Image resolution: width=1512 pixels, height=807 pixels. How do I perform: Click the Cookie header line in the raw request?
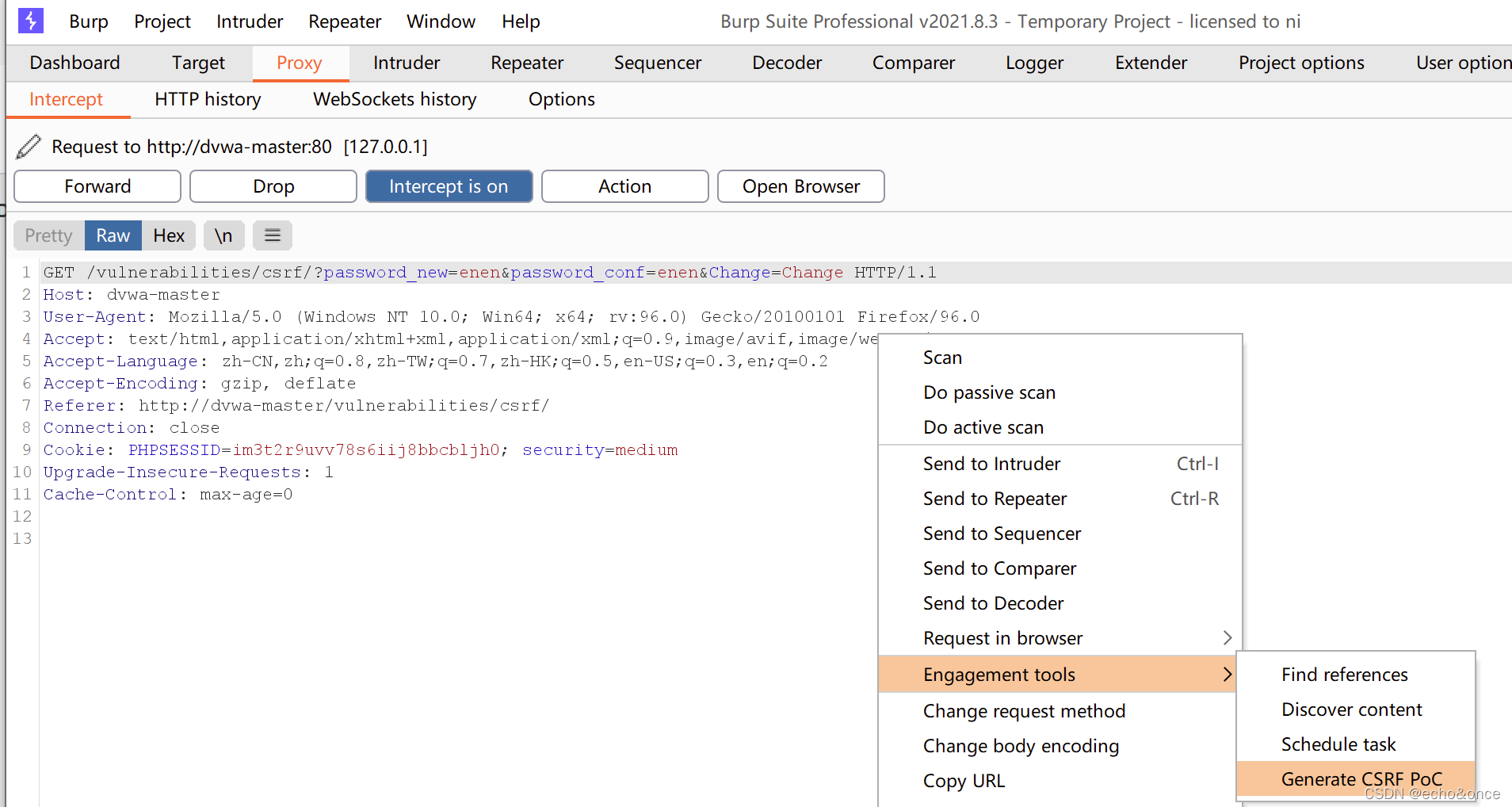point(361,450)
